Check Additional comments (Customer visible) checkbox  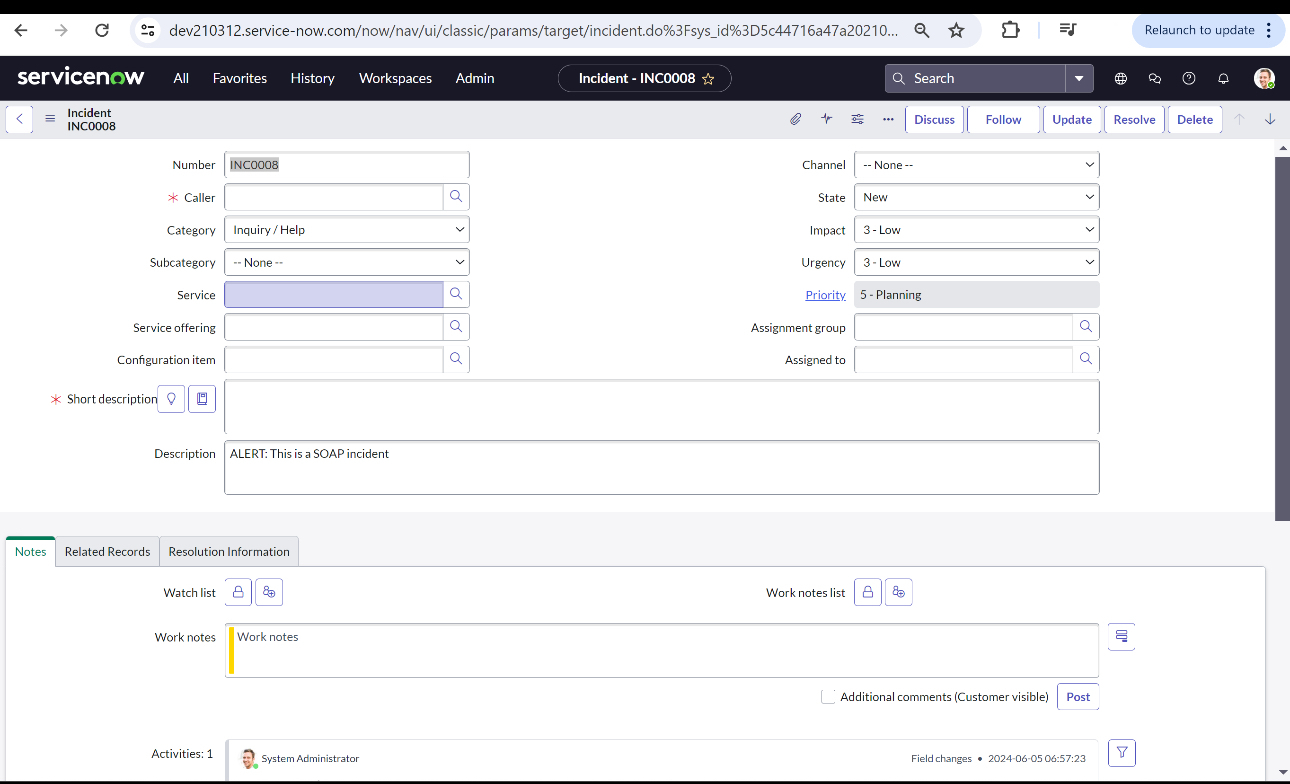coord(828,697)
